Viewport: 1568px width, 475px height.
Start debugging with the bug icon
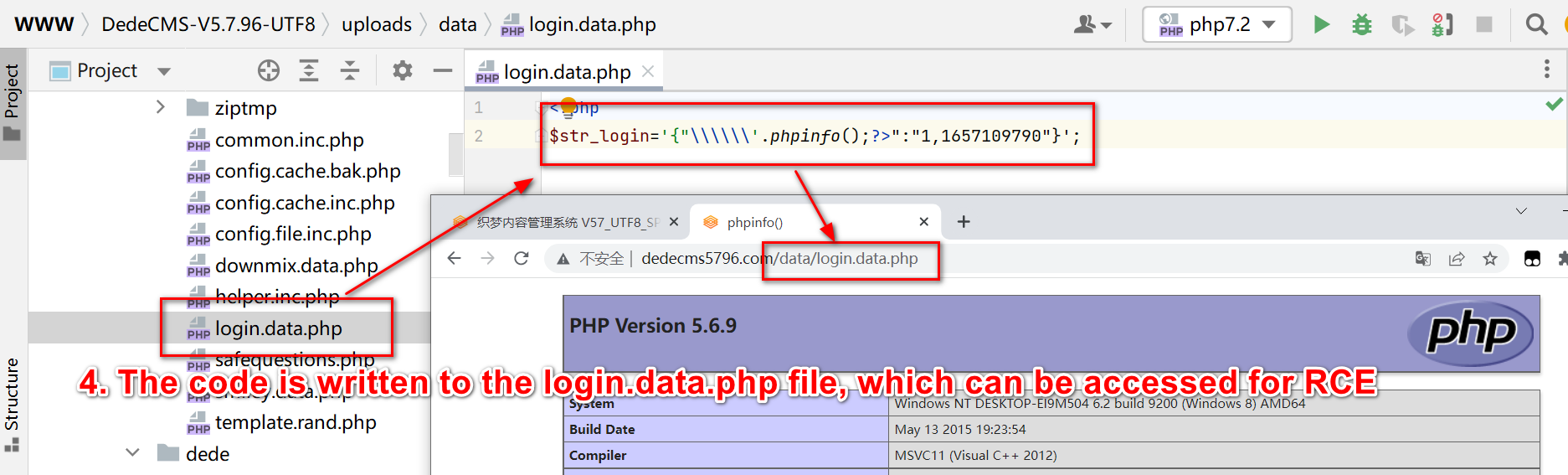tap(1362, 24)
